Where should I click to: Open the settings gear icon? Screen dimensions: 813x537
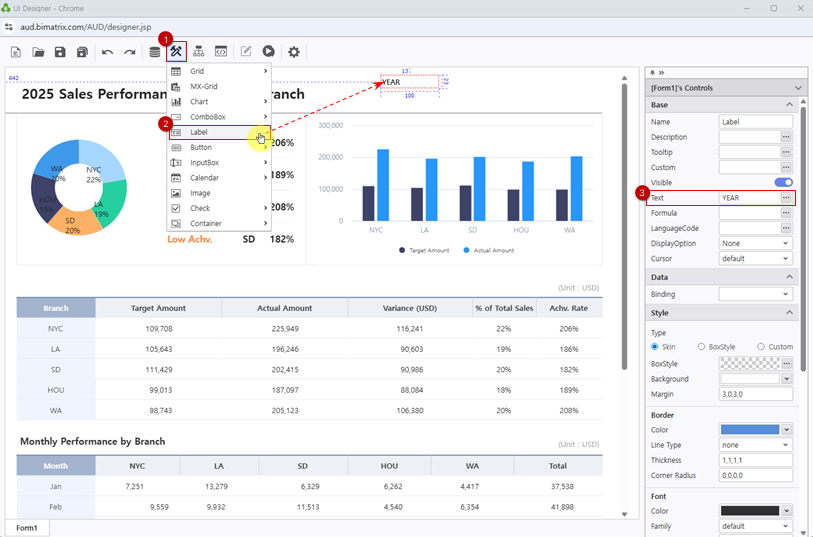[294, 52]
